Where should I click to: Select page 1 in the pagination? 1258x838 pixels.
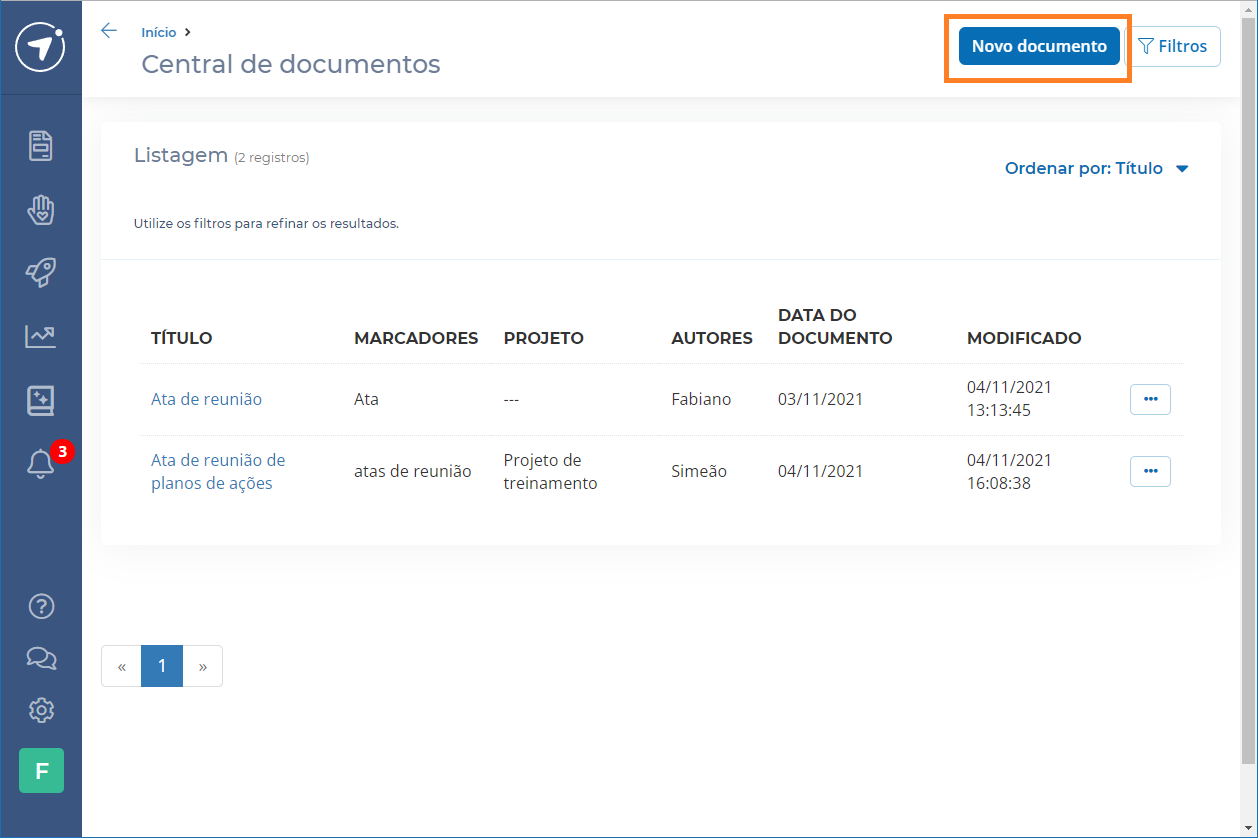162,666
